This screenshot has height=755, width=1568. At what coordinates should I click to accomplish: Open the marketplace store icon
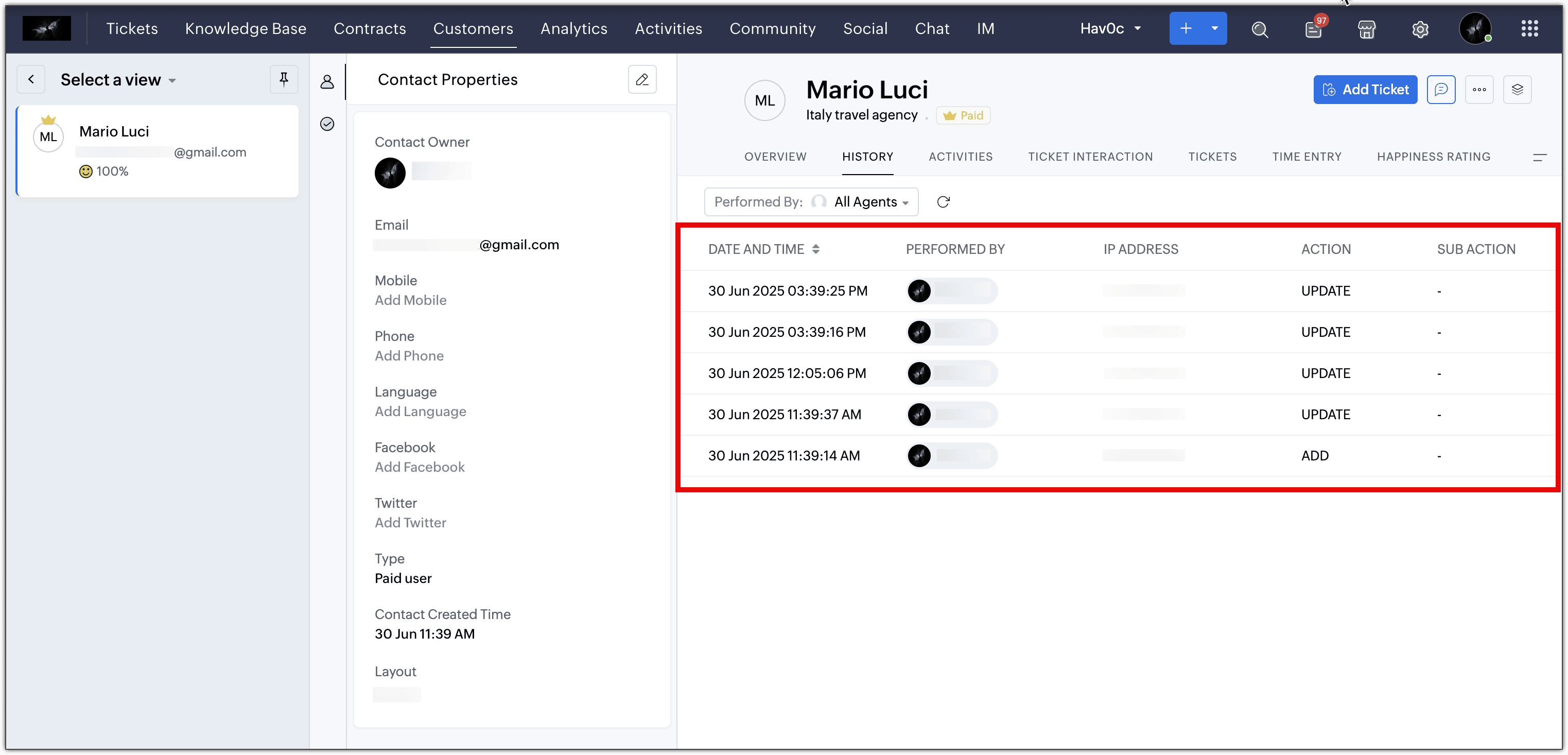pyautogui.click(x=1367, y=29)
